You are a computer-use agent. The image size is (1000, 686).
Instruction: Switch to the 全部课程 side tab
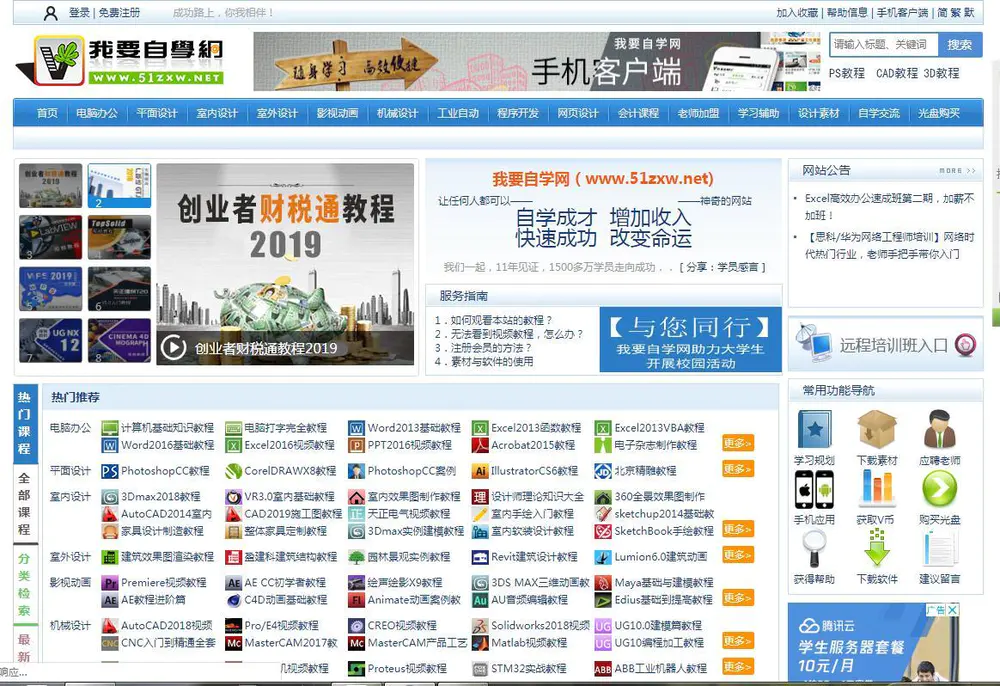(x=25, y=504)
